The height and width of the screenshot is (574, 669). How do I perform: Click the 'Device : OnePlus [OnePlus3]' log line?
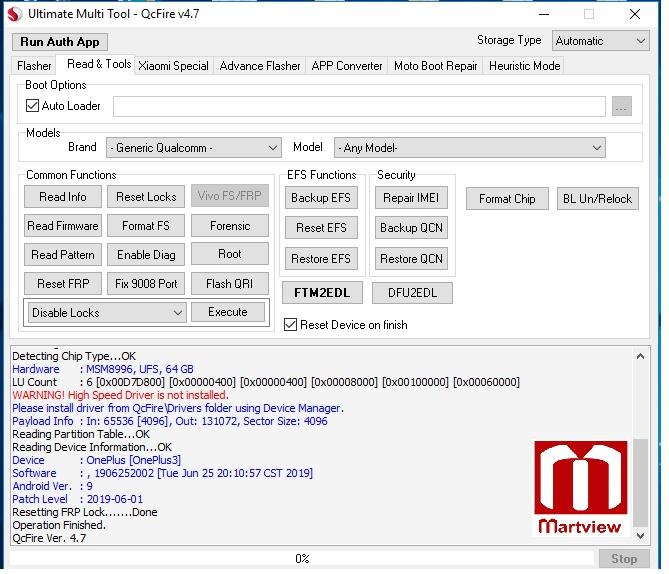point(97,460)
